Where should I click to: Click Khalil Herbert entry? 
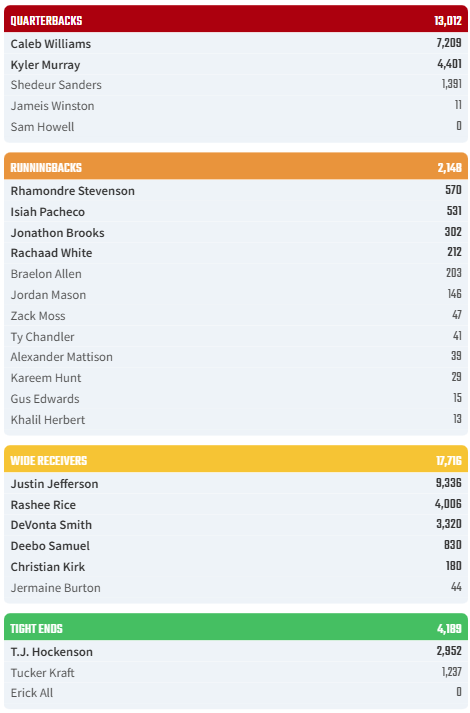tap(235, 419)
